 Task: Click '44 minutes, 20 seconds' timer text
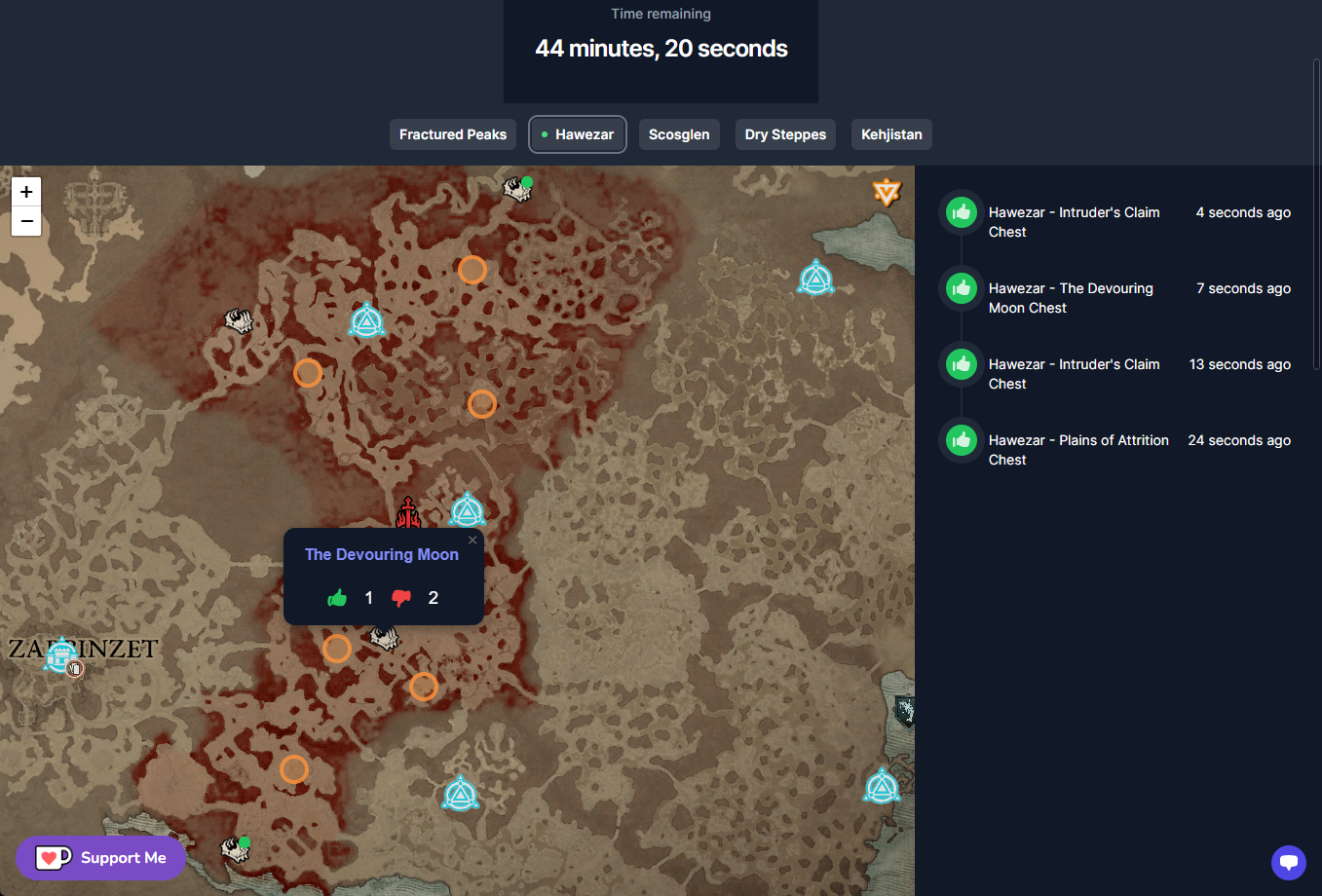click(661, 49)
